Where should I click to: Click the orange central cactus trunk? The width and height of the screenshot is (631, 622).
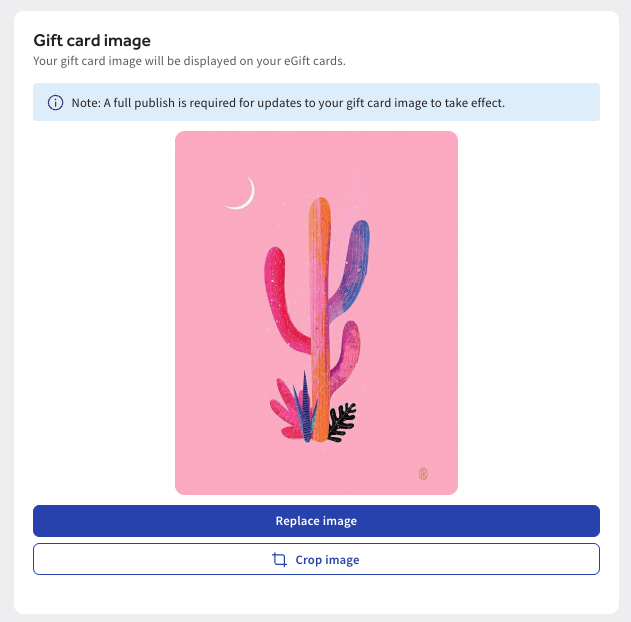pos(319,300)
